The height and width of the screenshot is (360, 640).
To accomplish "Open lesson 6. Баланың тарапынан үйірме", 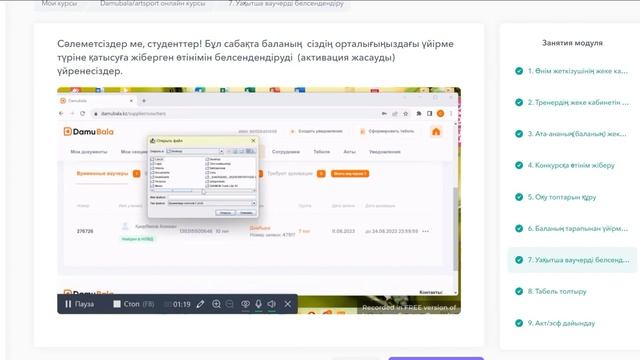I will tap(571, 229).
